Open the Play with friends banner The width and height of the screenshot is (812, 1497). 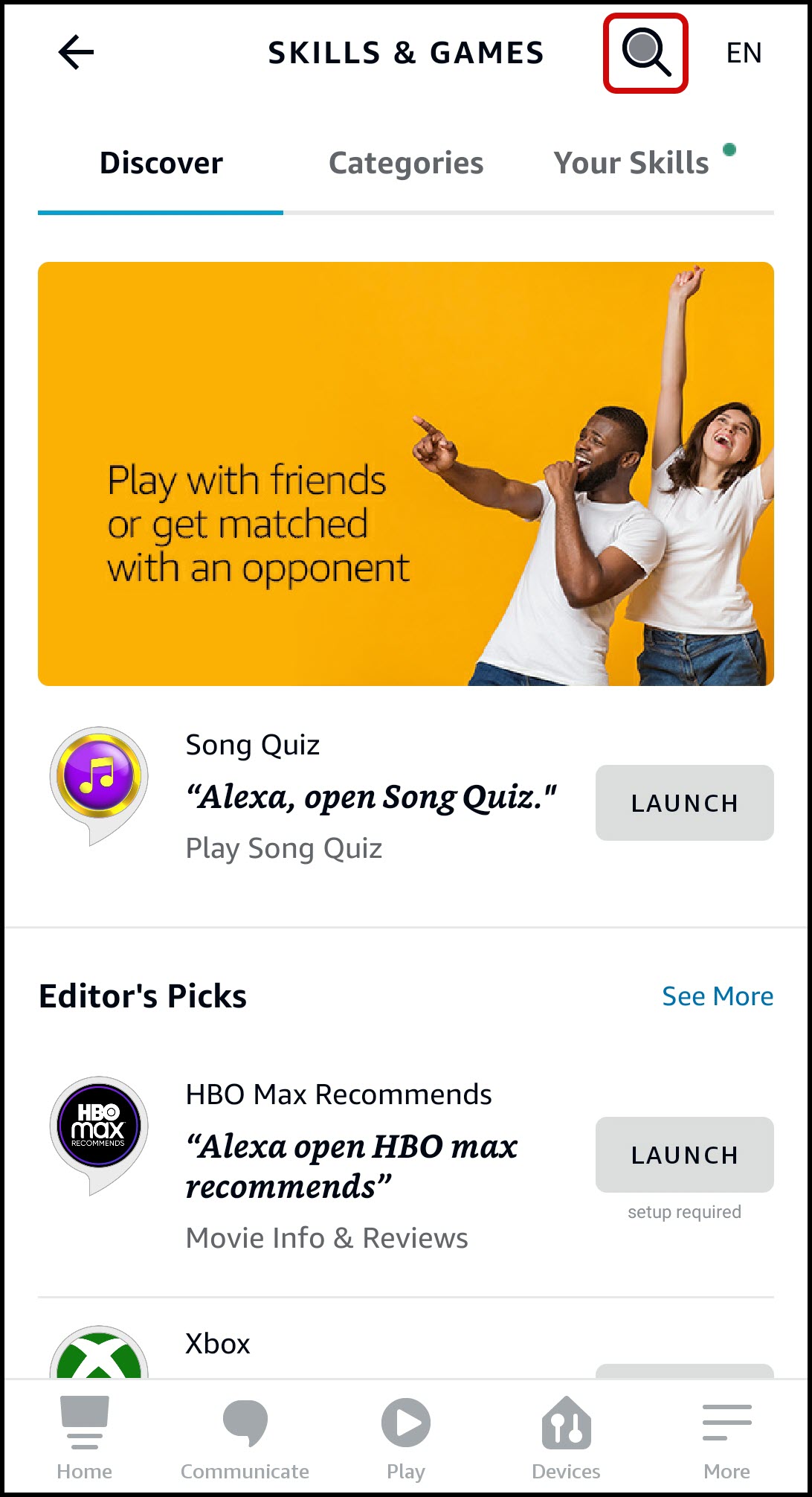point(406,473)
